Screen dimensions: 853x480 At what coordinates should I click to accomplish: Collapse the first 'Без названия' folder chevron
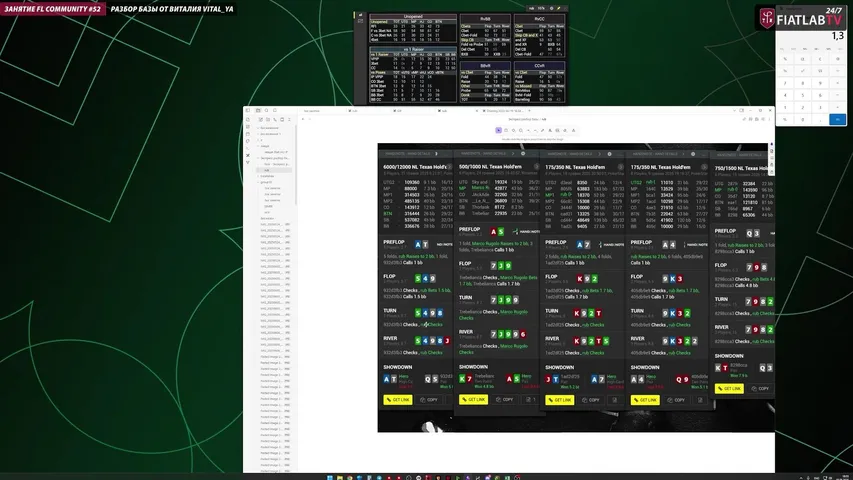tap(258, 128)
